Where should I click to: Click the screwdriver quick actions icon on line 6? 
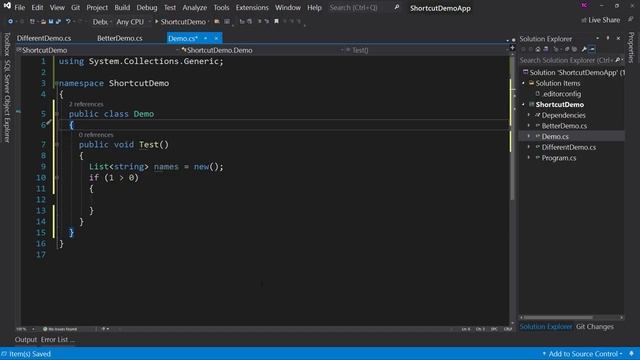coord(49,122)
